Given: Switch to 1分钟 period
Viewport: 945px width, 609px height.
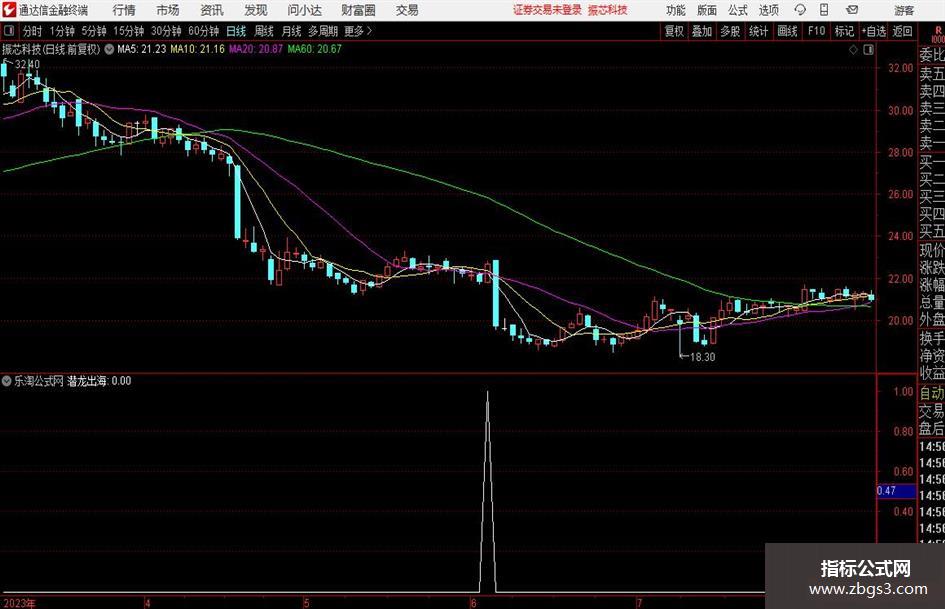Looking at the screenshot, I should [x=62, y=31].
